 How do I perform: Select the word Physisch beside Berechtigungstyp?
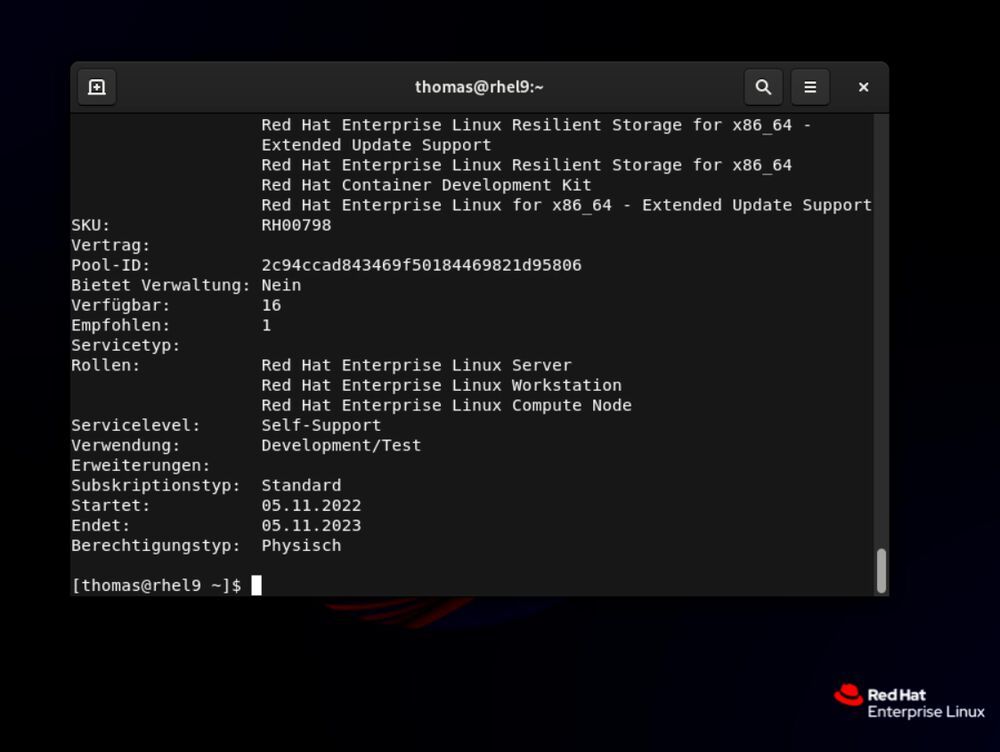(x=301, y=545)
